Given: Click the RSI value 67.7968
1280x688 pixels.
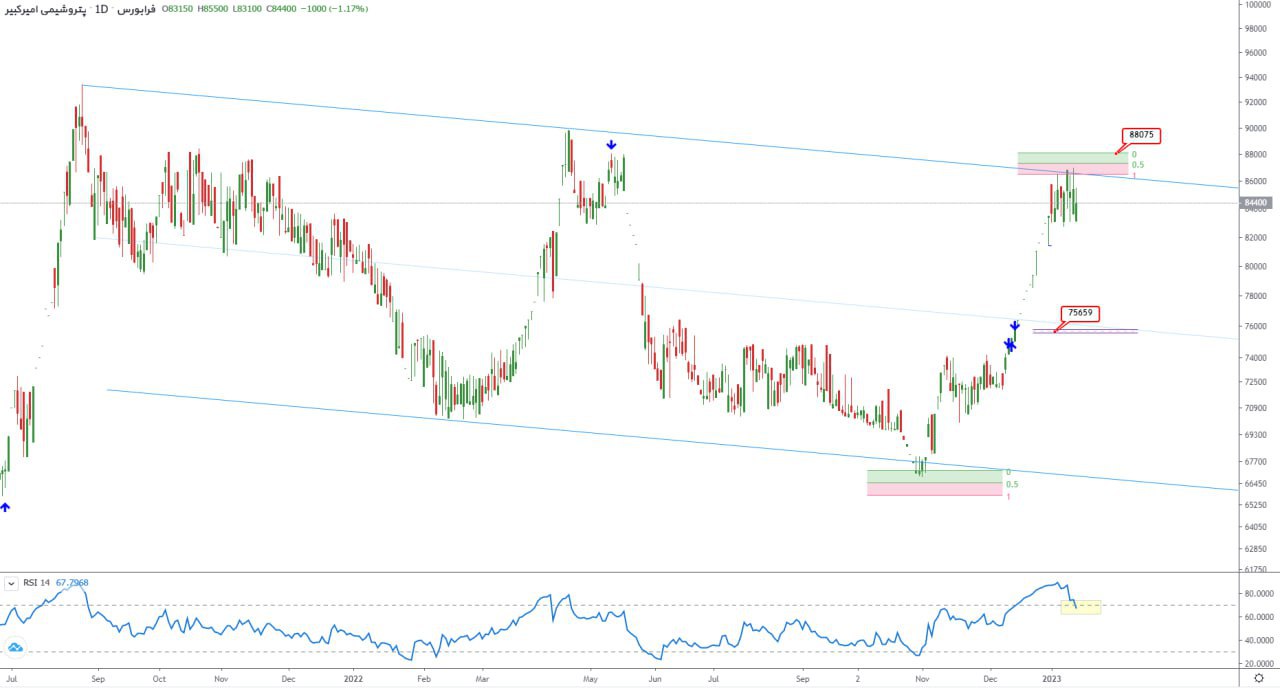Looking at the screenshot, I should coord(72,582).
